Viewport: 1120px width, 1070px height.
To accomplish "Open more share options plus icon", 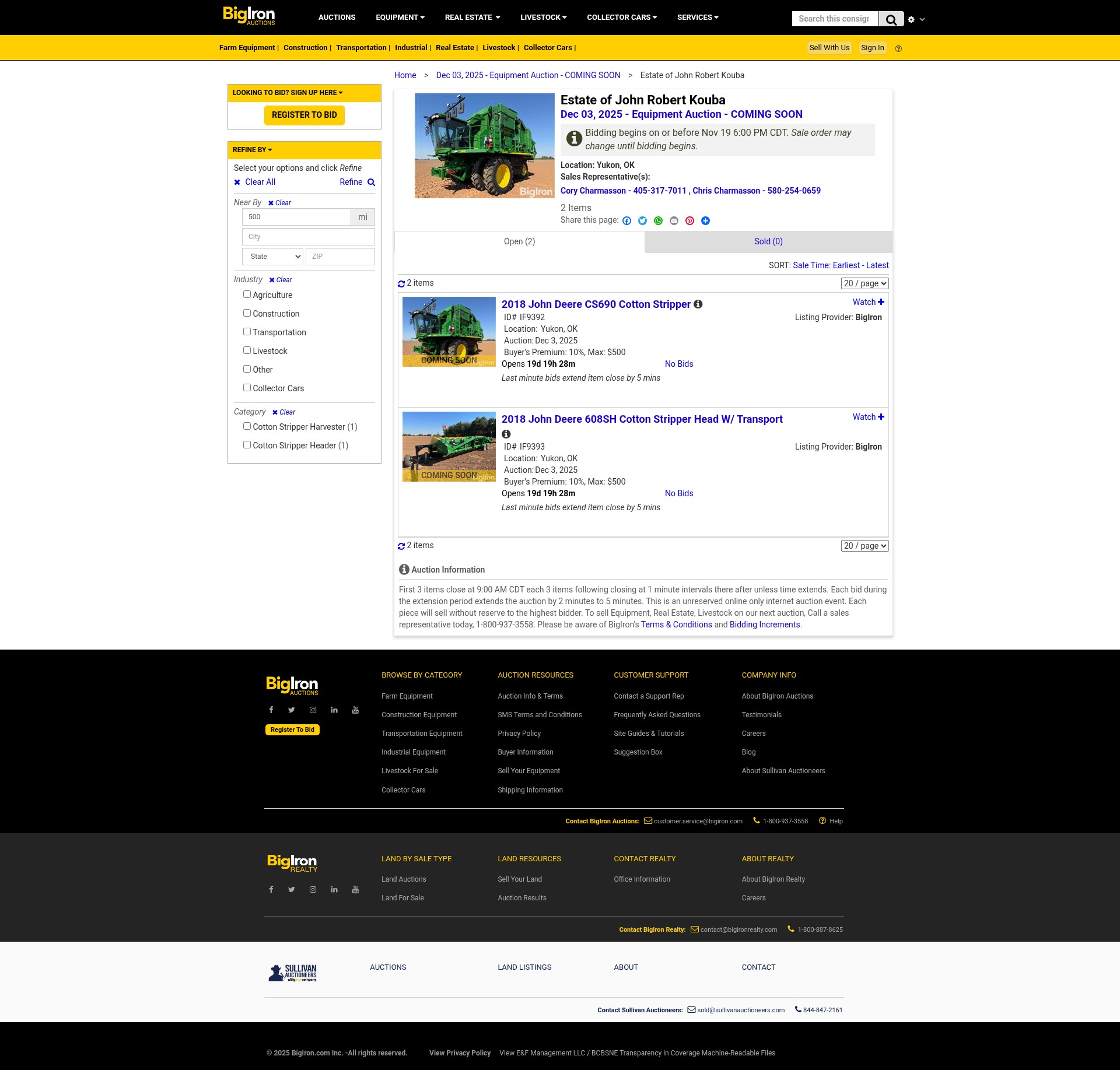I will coord(705,221).
